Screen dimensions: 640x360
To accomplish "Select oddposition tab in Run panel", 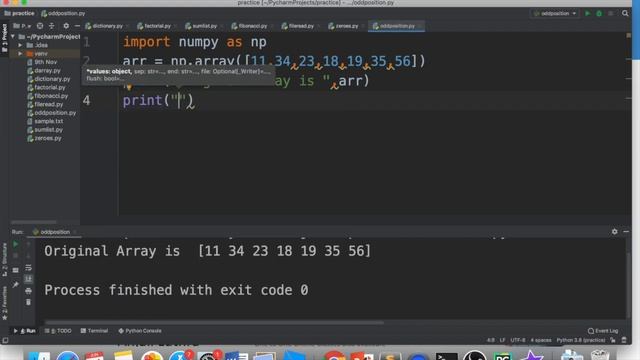I will tap(55, 232).
